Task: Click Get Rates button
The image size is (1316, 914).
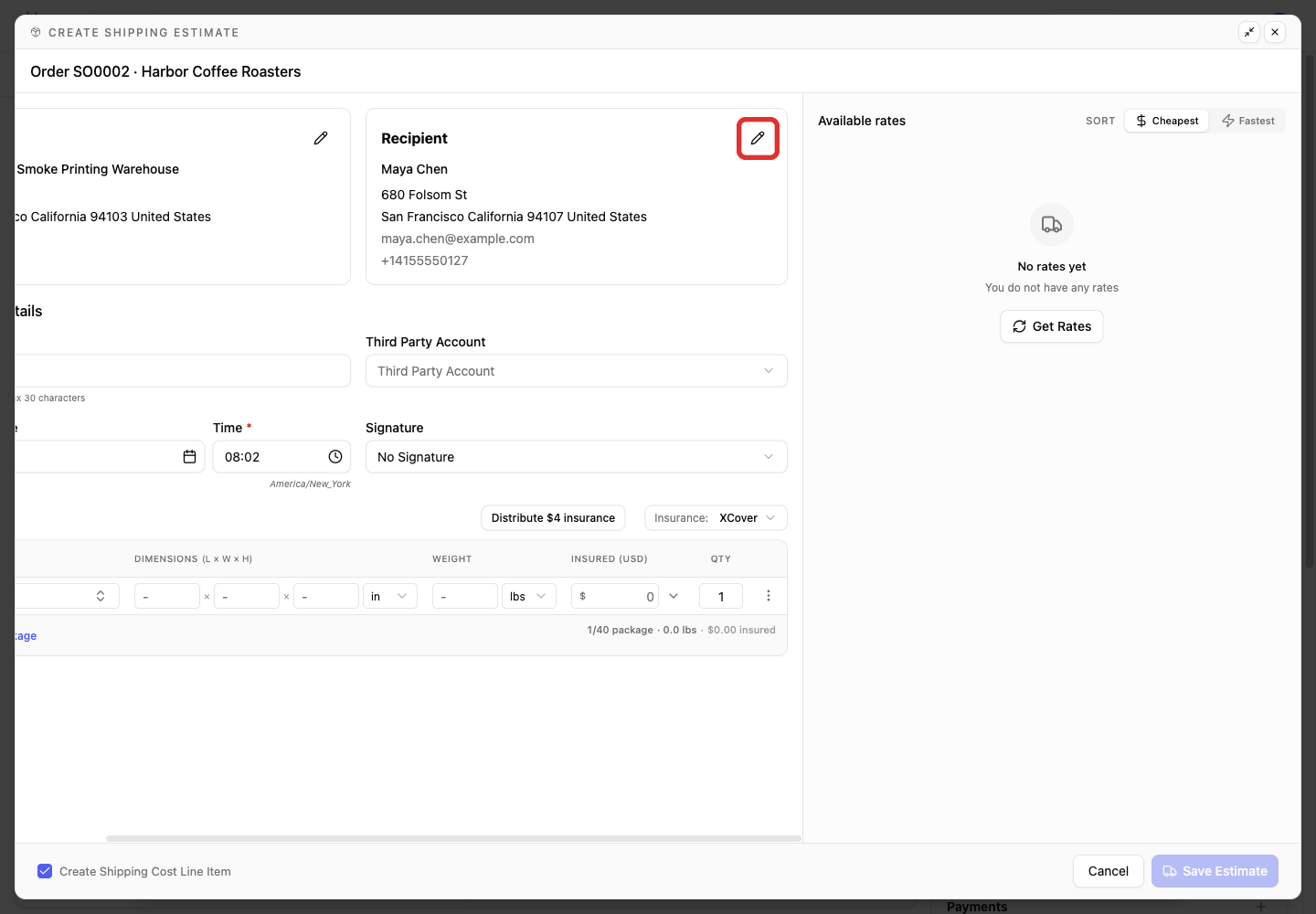Action: pyautogui.click(x=1052, y=326)
